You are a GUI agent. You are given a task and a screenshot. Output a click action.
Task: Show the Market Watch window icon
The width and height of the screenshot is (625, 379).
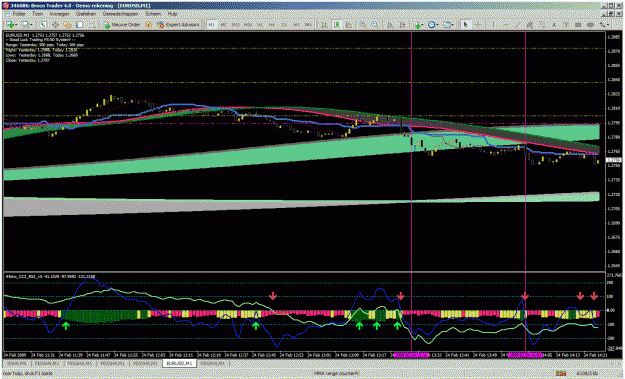[x=43, y=25]
